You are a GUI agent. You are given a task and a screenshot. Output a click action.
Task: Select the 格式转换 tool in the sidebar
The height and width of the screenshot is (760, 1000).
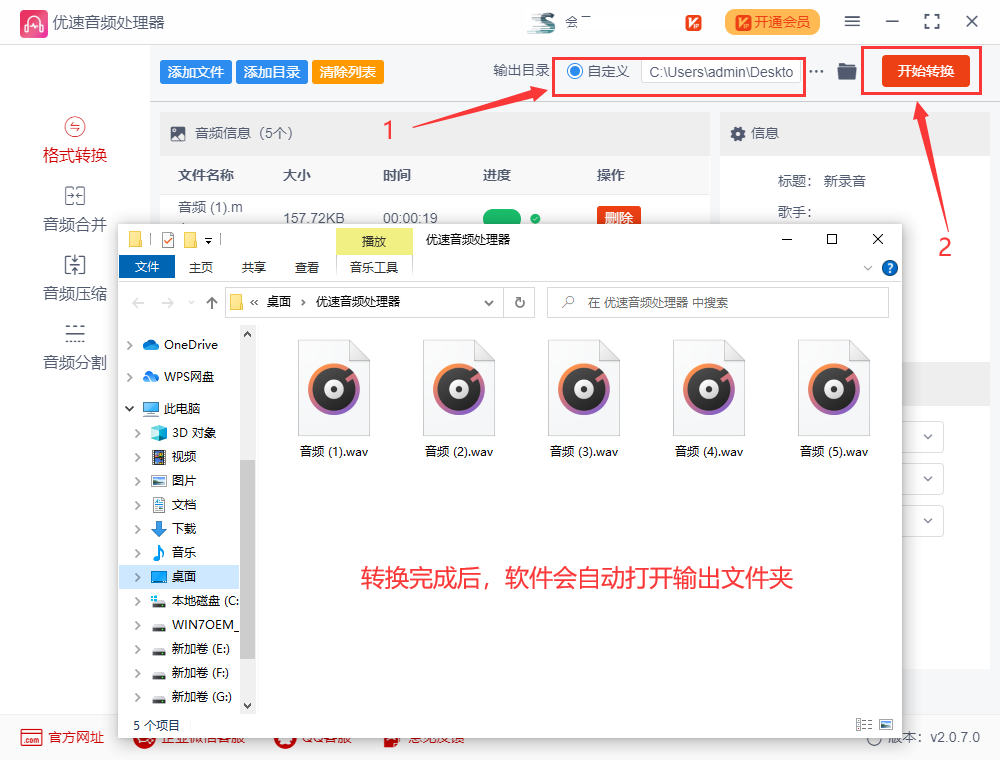[x=75, y=138]
